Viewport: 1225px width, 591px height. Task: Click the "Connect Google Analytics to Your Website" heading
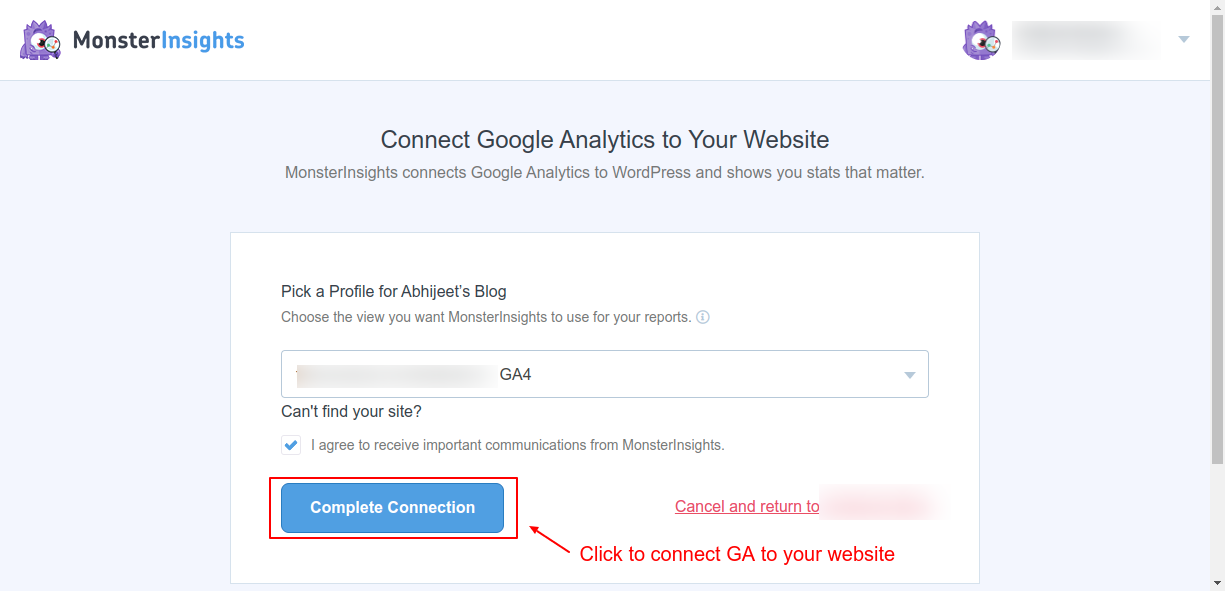point(605,139)
